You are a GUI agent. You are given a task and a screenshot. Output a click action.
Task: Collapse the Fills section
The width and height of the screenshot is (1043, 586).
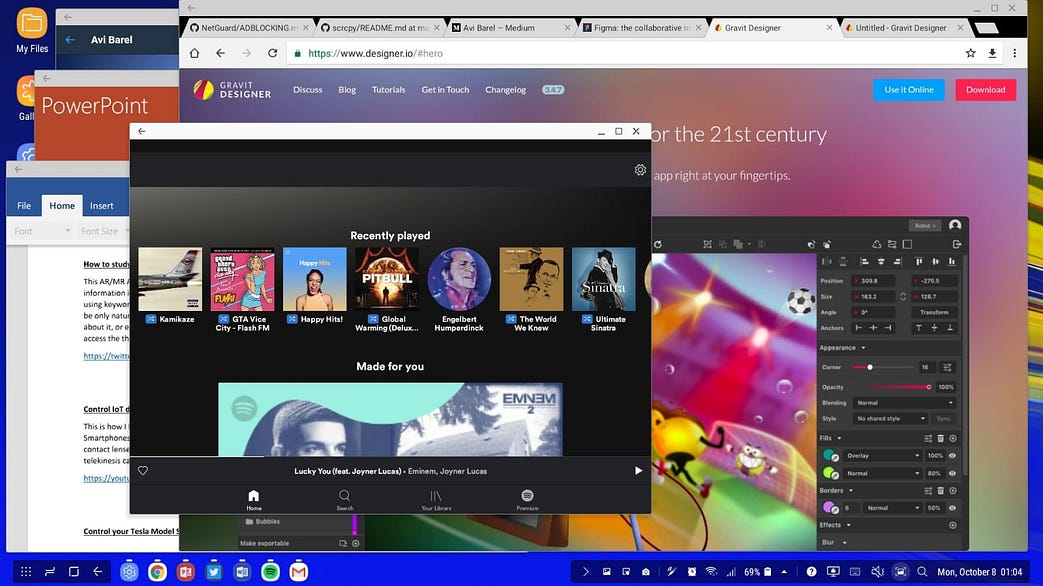[839, 438]
